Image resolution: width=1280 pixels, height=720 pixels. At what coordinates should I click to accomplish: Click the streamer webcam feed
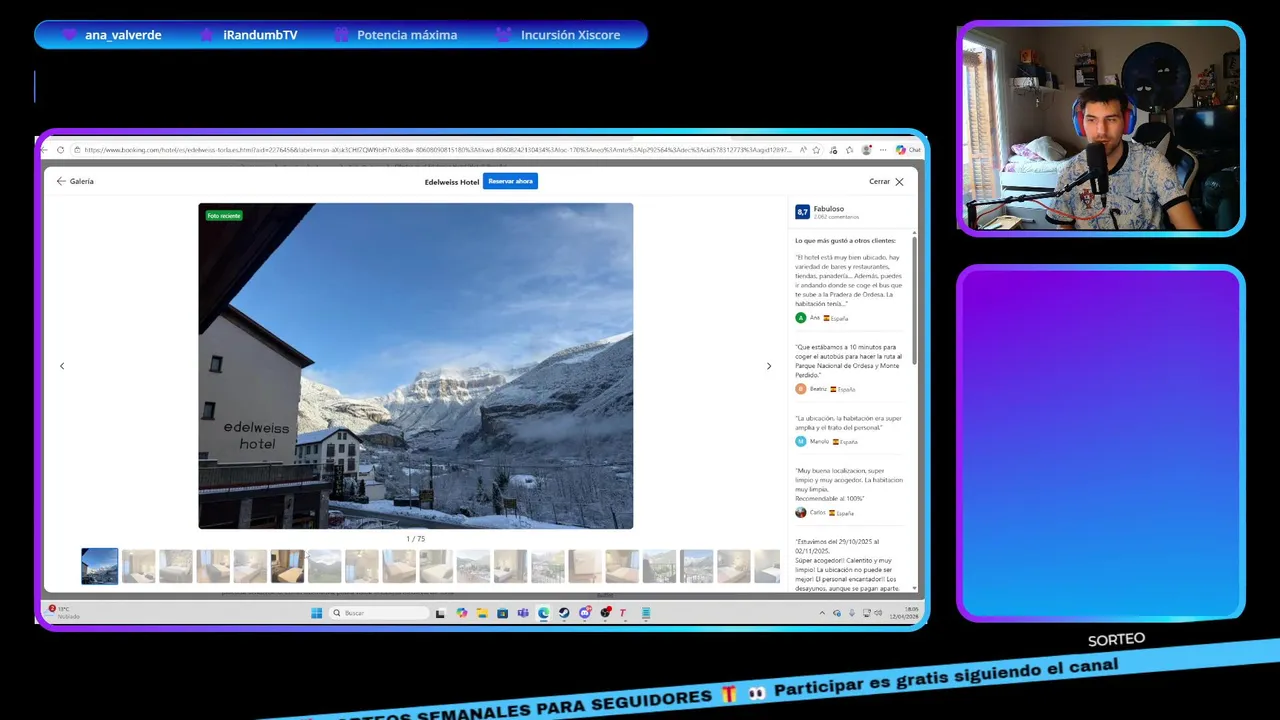click(1101, 128)
